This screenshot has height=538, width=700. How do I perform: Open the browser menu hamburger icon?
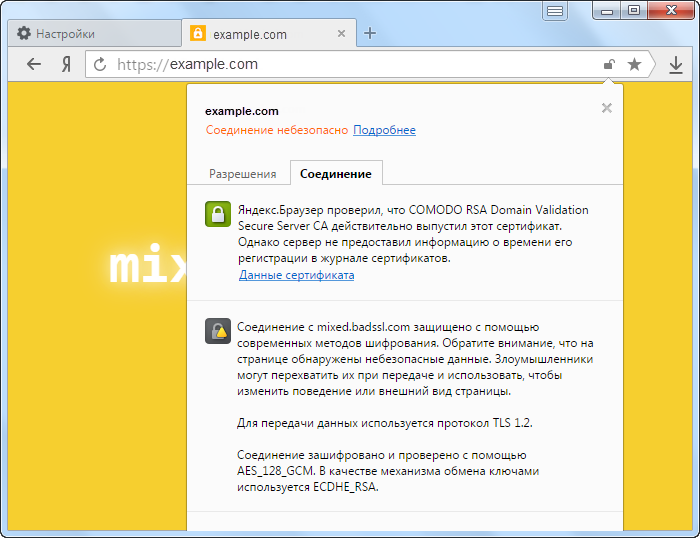tap(555, 11)
